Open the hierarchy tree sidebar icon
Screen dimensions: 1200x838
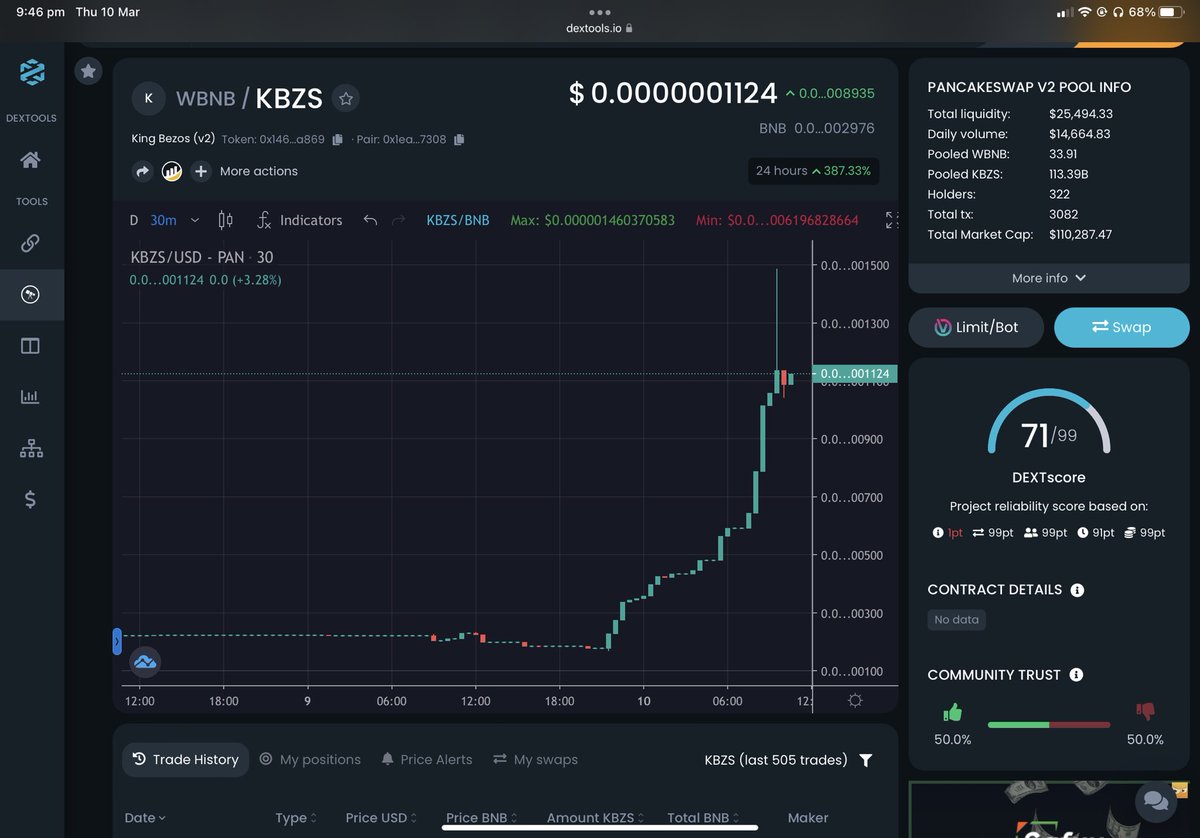[x=31, y=449]
